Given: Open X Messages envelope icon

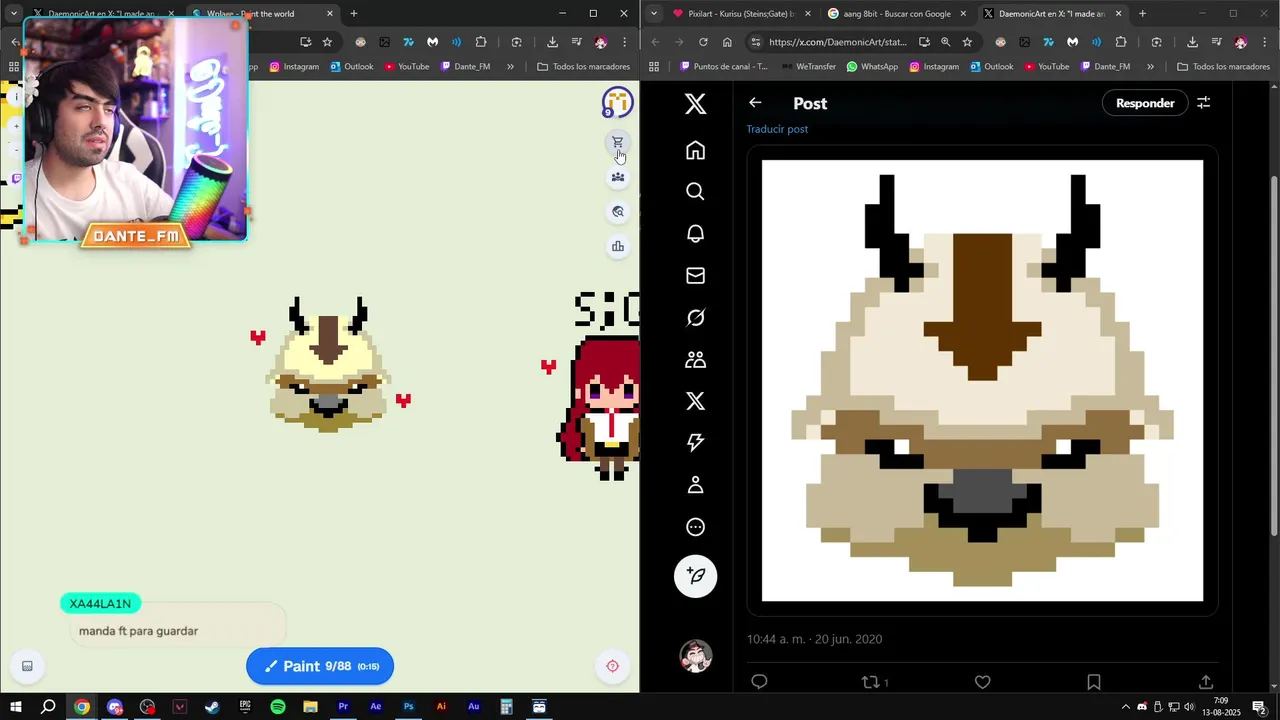Looking at the screenshot, I should (x=695, y=276).
